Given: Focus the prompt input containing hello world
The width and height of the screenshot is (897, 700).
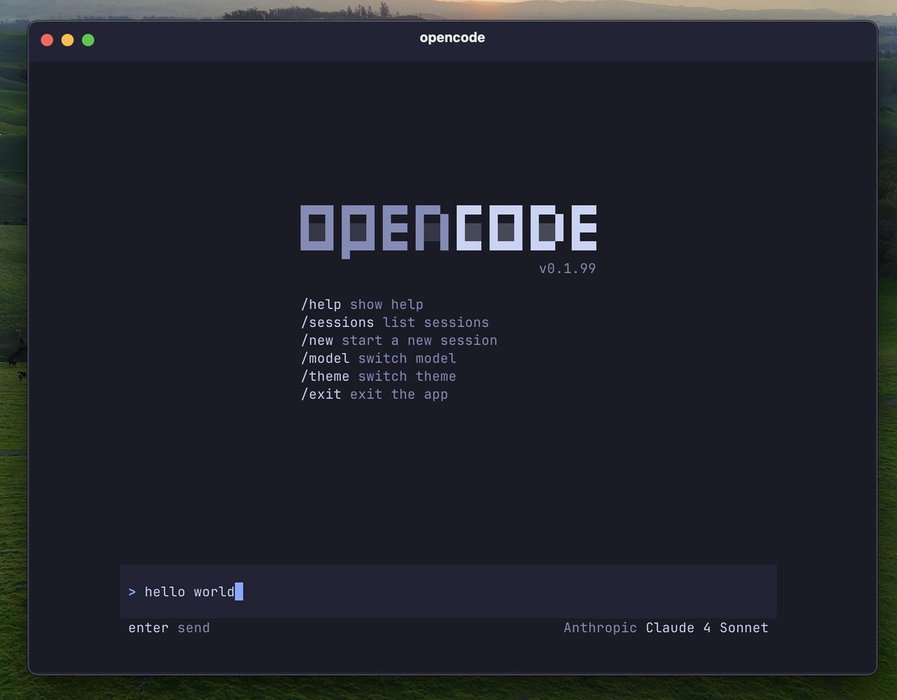Looking at the screenshot, I should click(x=448, y=592).
